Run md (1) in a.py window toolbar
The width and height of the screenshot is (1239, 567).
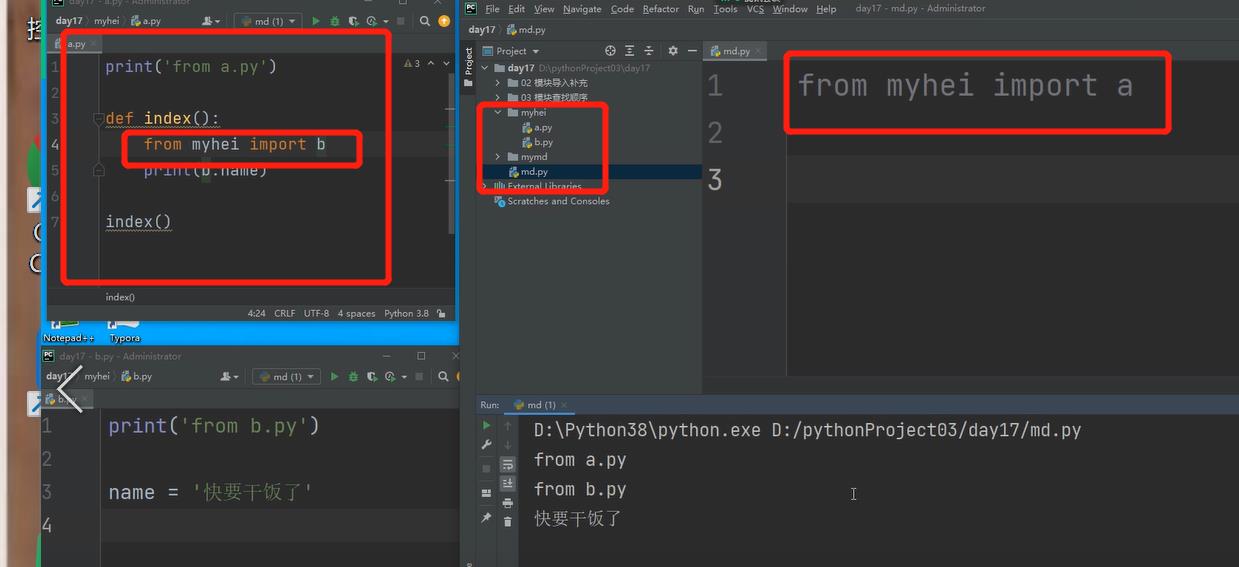[x=317, y=21]
